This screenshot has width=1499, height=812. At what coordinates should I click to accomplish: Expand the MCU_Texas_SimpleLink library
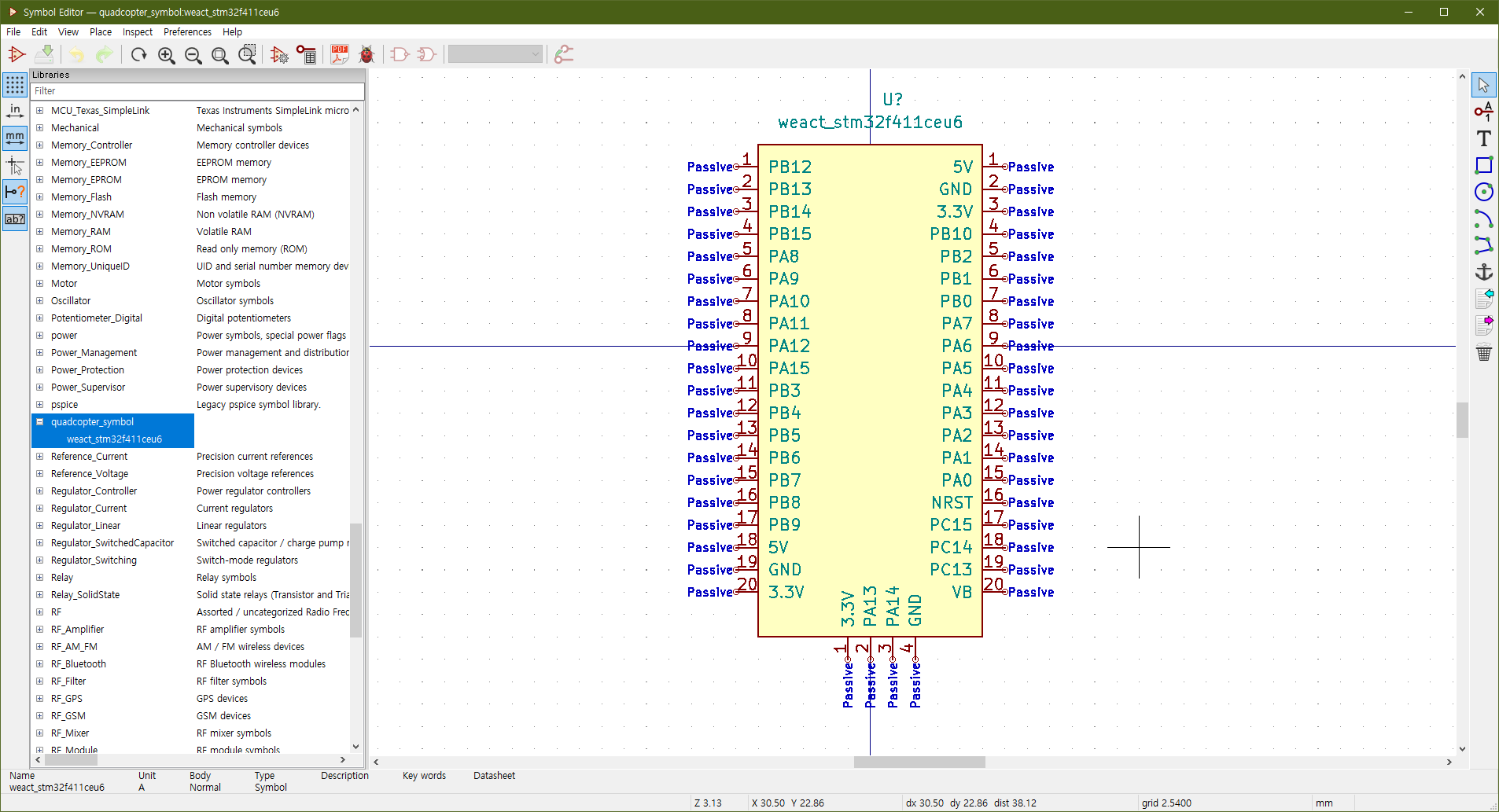tap(39, 111)
